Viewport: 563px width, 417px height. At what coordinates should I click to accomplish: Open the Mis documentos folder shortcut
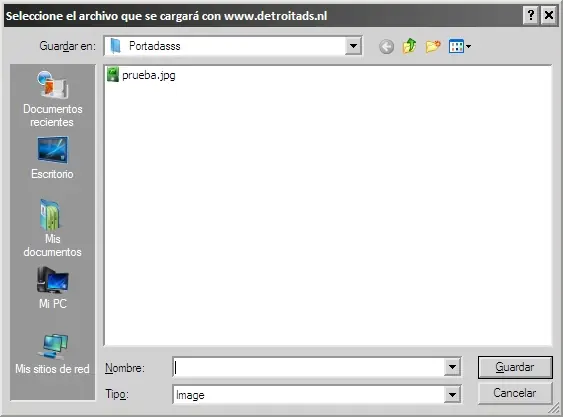click(52, 228)
